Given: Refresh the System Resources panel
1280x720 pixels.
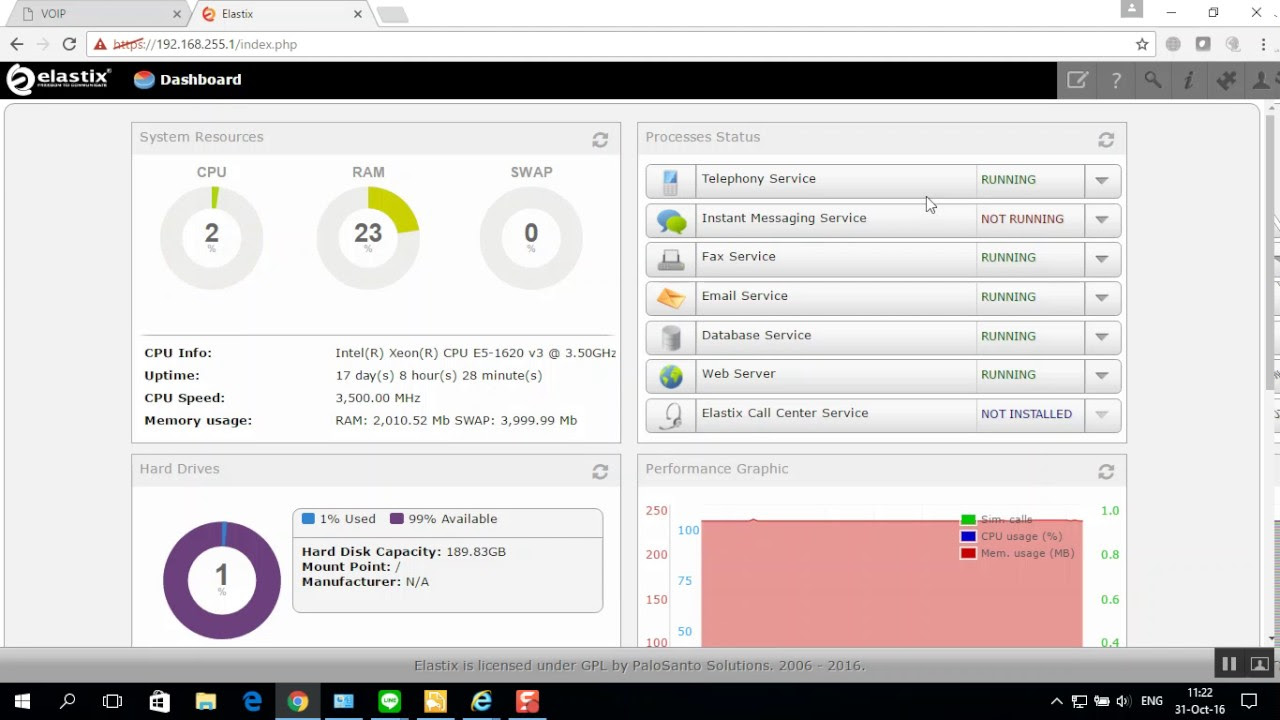Looking at the screenshot, I should point(600,140).
